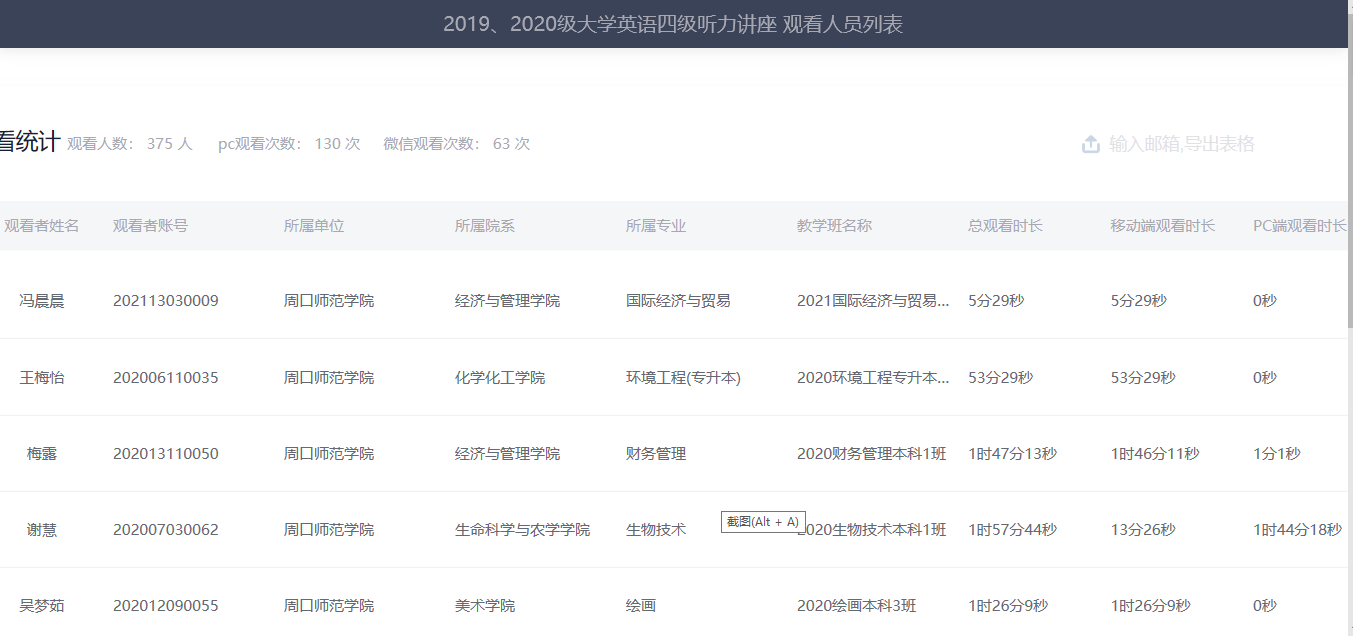1353x636 pixels.
Task: Click the 生物技术 major cell
Action: point(656,530)
